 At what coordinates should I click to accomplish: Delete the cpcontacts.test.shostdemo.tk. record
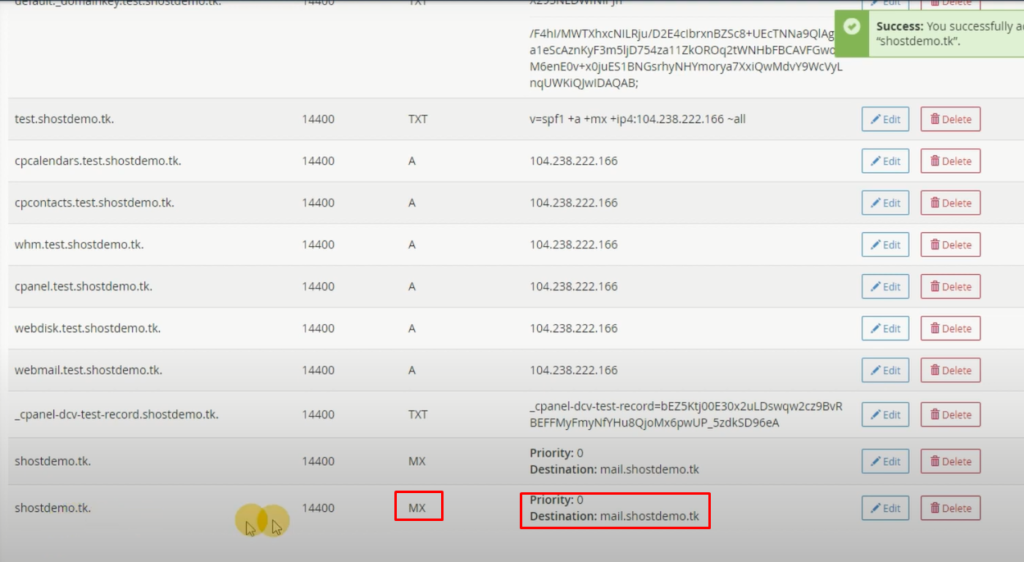point(950,203)
